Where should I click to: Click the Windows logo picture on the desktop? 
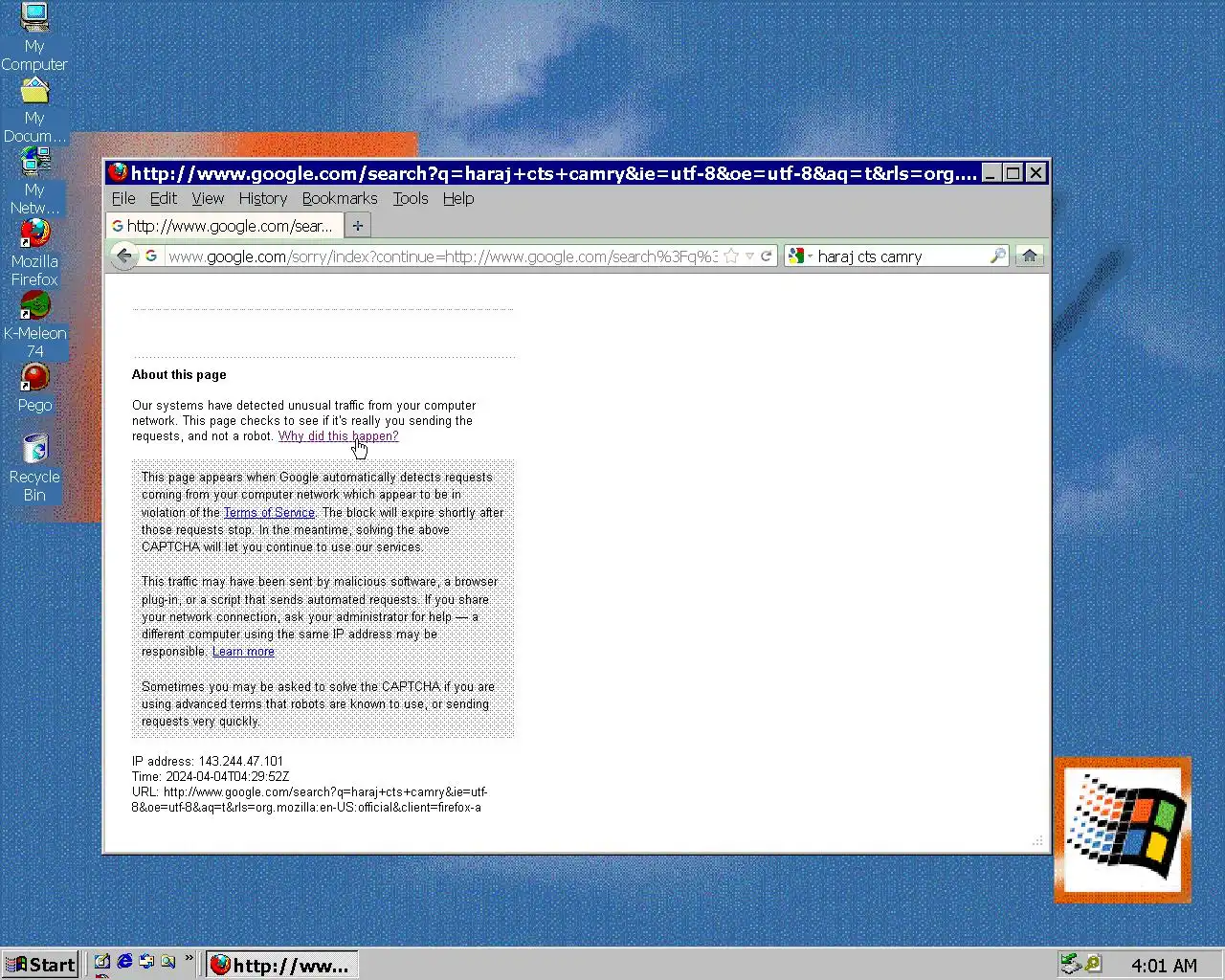coord(1124,830)
